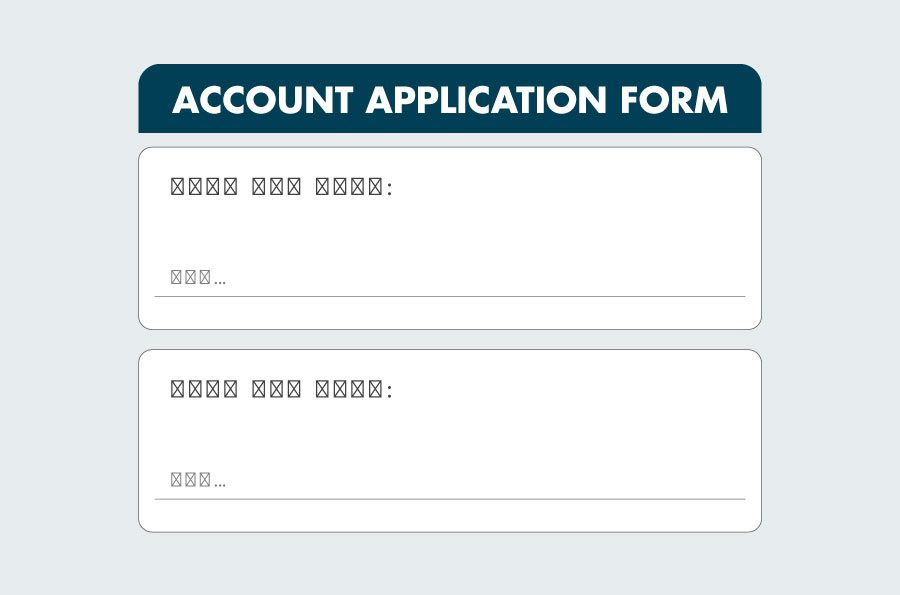Focus the bottom card's empty area beneath its label

click(x=450, y=432)
